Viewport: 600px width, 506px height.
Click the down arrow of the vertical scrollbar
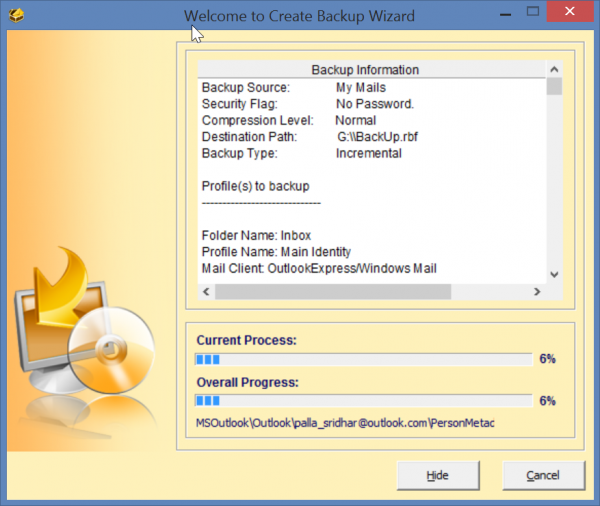click(x=554, y=274)
